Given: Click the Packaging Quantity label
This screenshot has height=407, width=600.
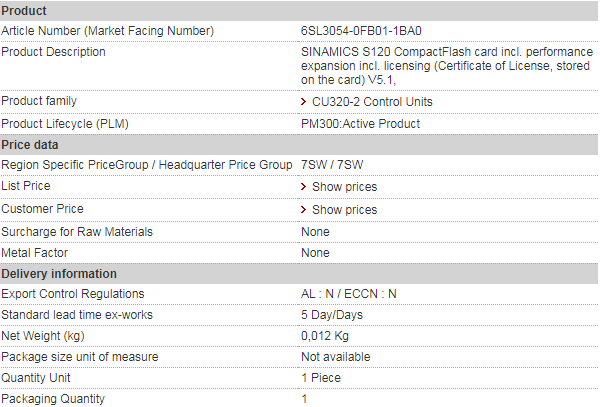Looking at the screenshot, I should (53, 399).
